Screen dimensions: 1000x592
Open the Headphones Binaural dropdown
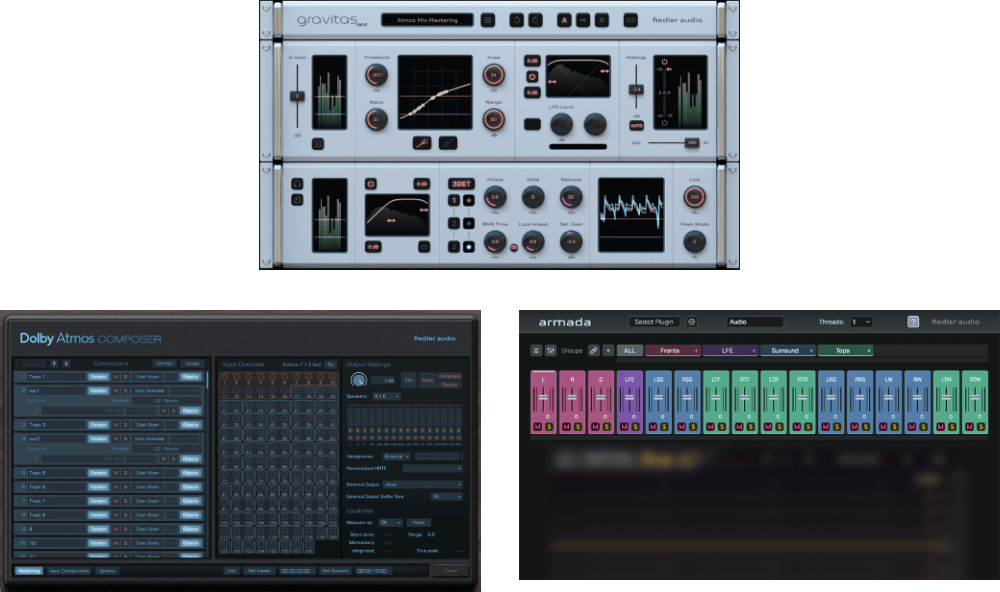click(397, 457)
